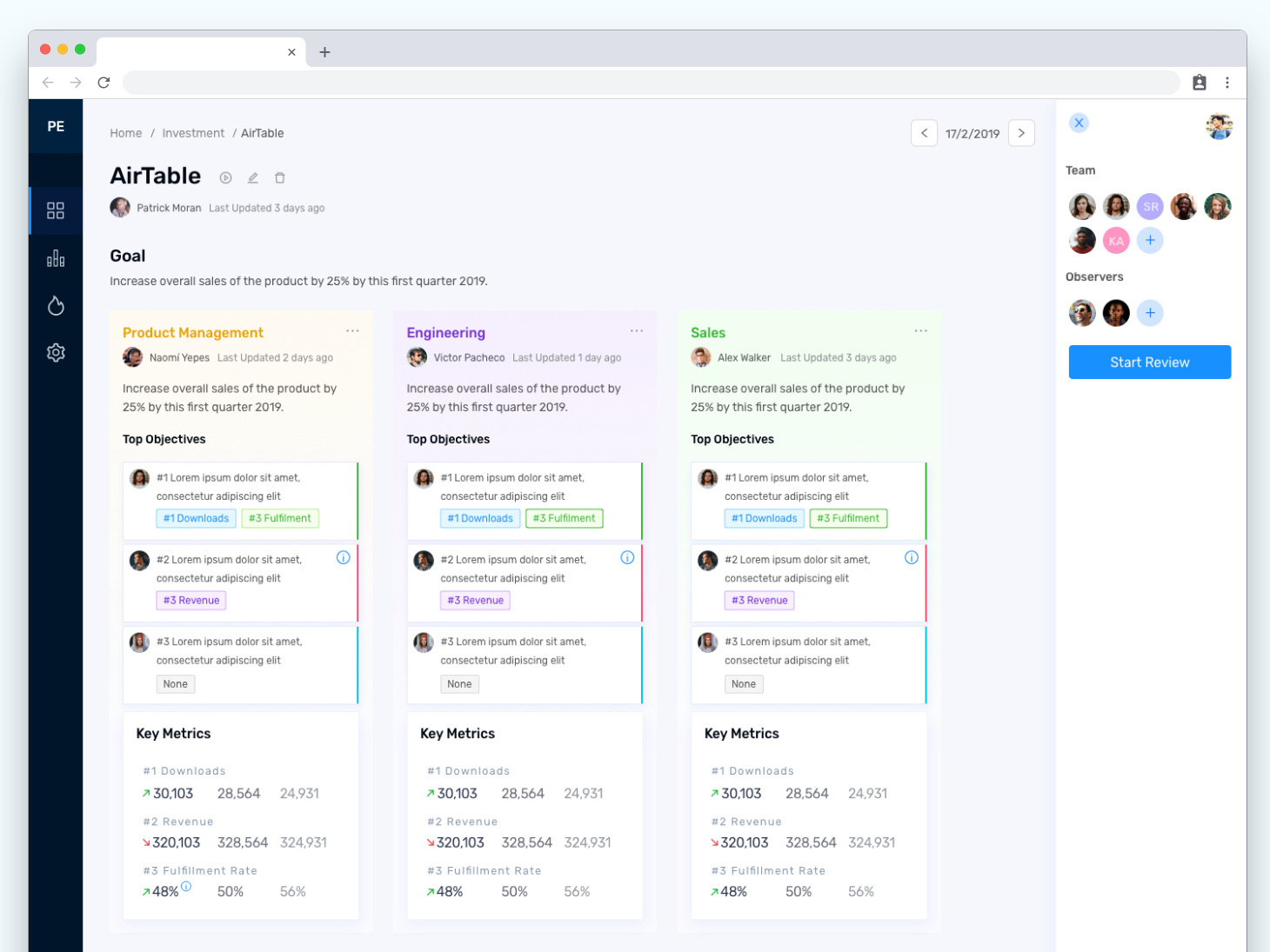This screenshot has height=952, width=1270.
Task: Open the user profile avatar in side panel
Action: (x=1219, y=126)
